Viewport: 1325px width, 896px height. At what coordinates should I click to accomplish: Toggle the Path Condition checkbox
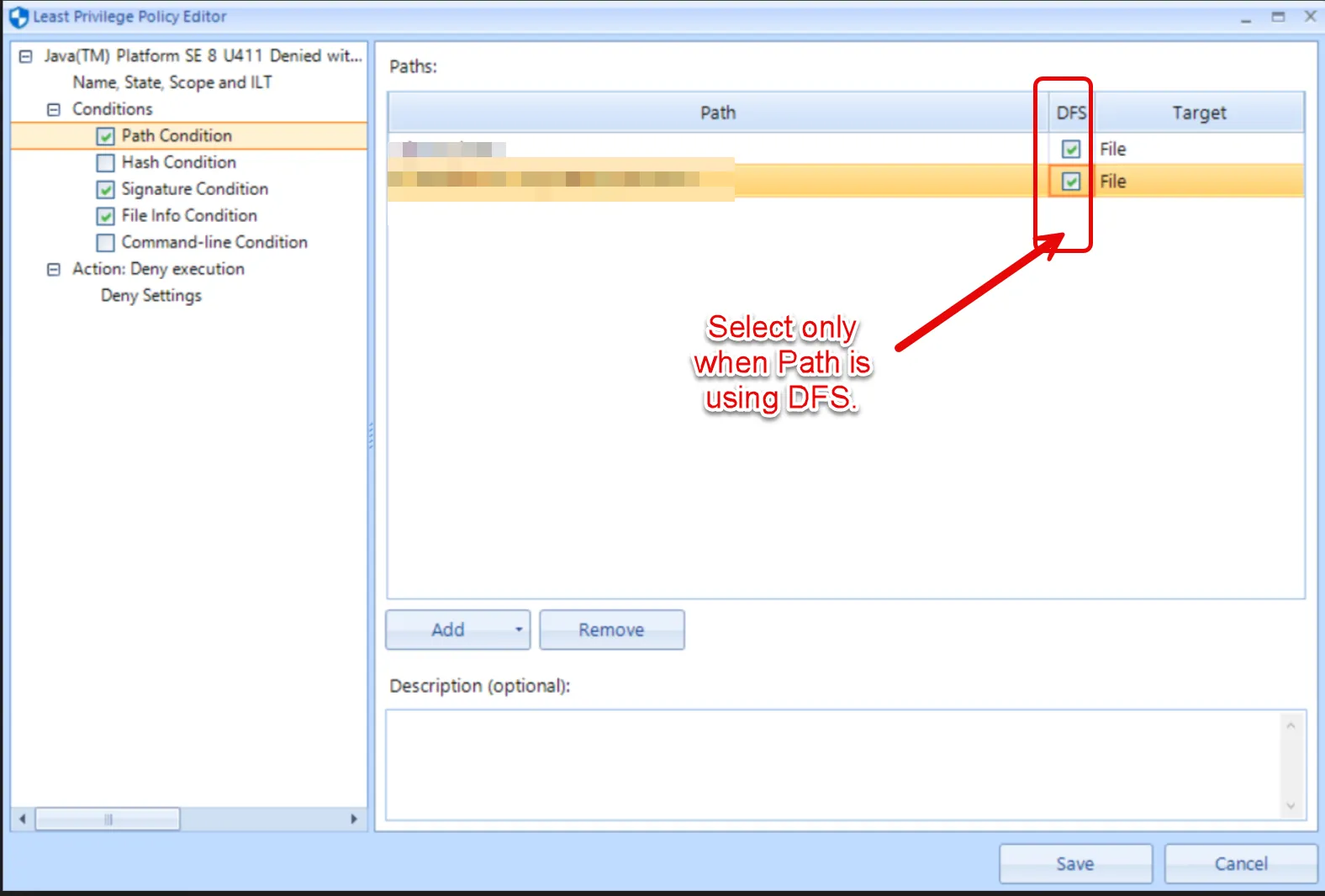pyautogui.click(x=105, y=136)
